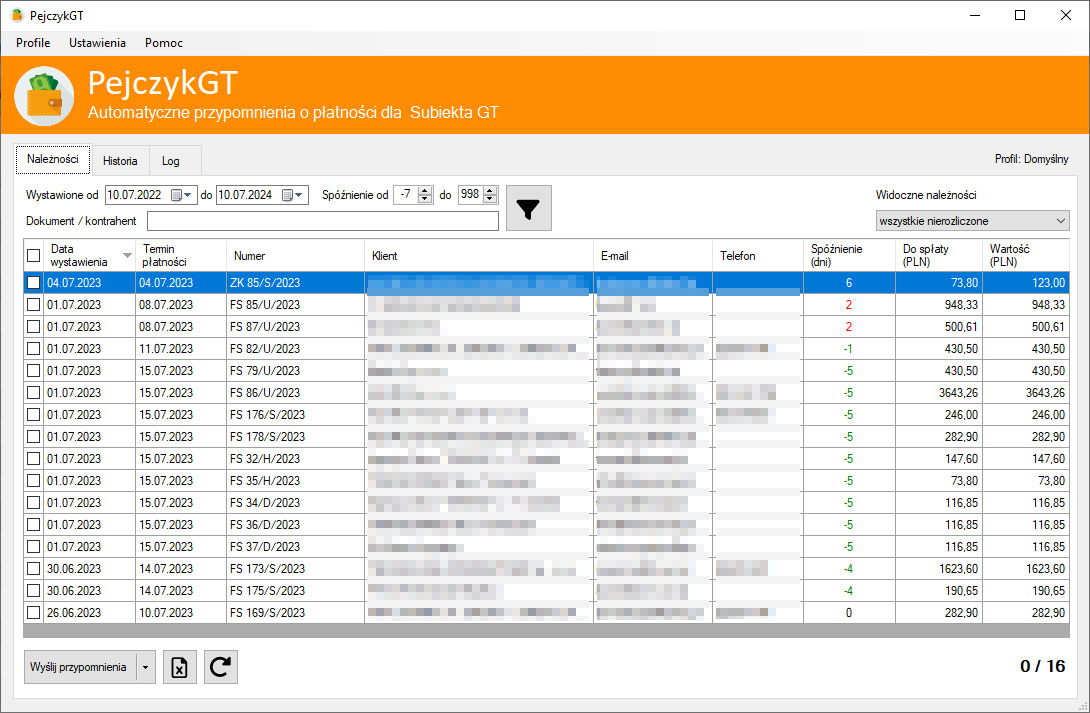Viewport: 1090px width, 713px height.
Task: Click the Spóźnienie od field showing -7
Action: click(406, 195)
